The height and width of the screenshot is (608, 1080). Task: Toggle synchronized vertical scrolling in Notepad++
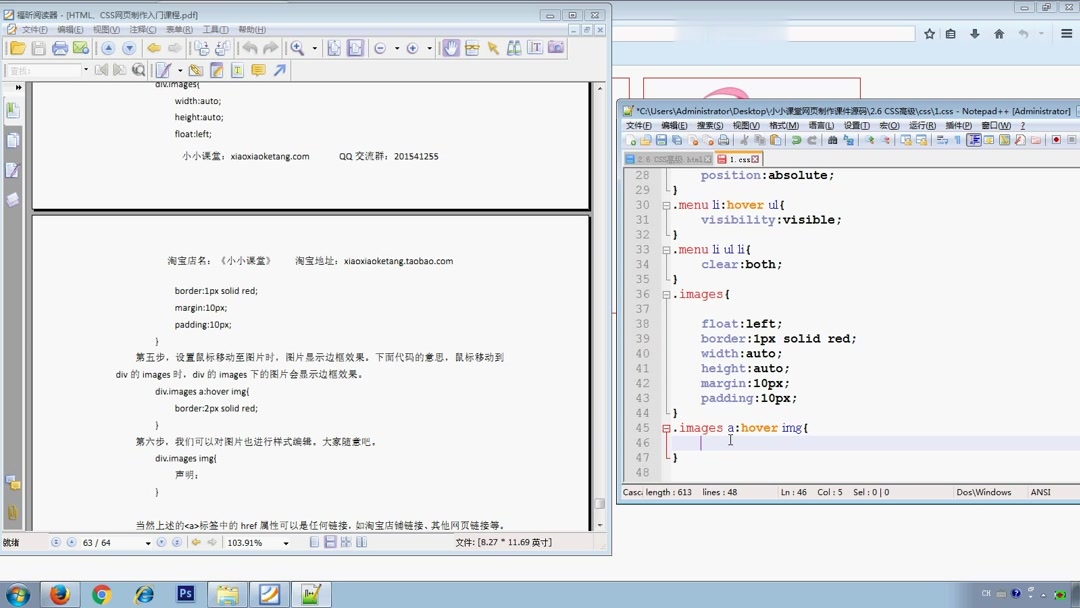point(905,140)
